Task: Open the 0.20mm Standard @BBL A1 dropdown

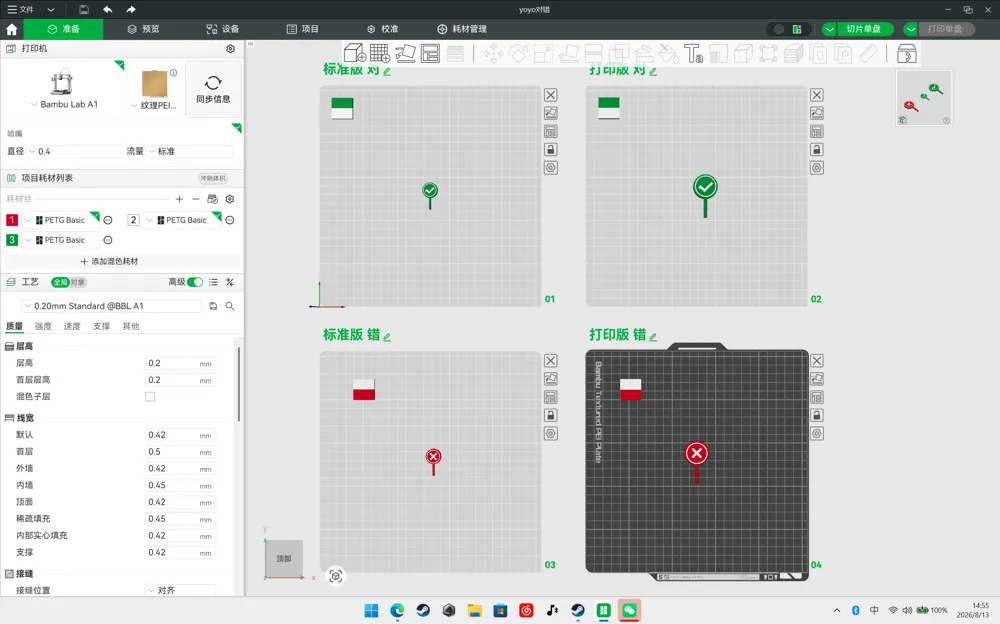Action: coord(112,306)
